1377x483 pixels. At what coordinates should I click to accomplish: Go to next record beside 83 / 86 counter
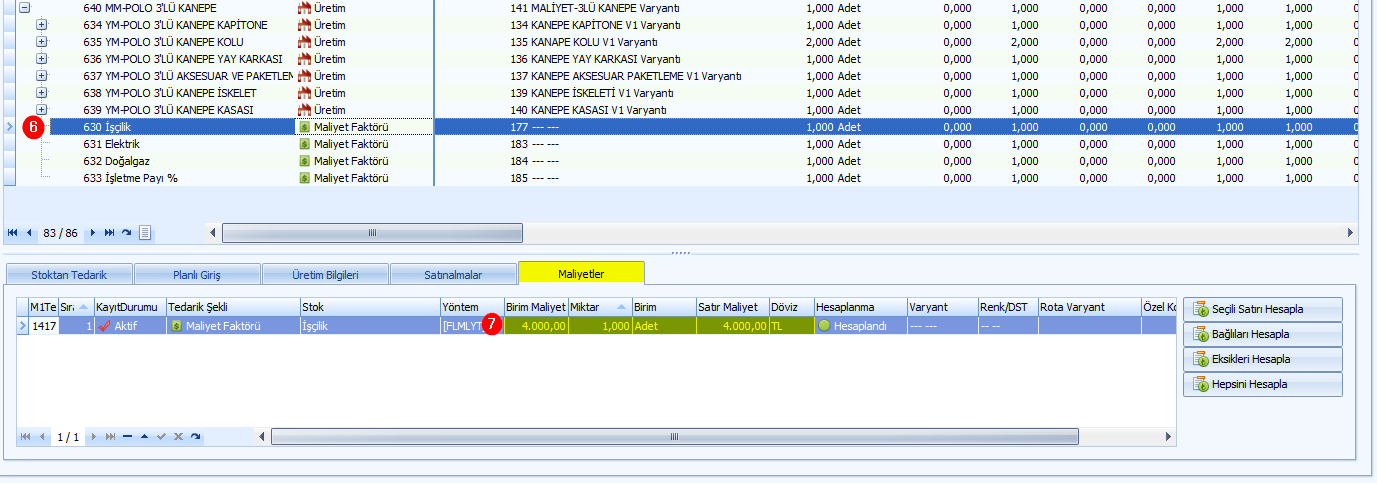point(93,232)
